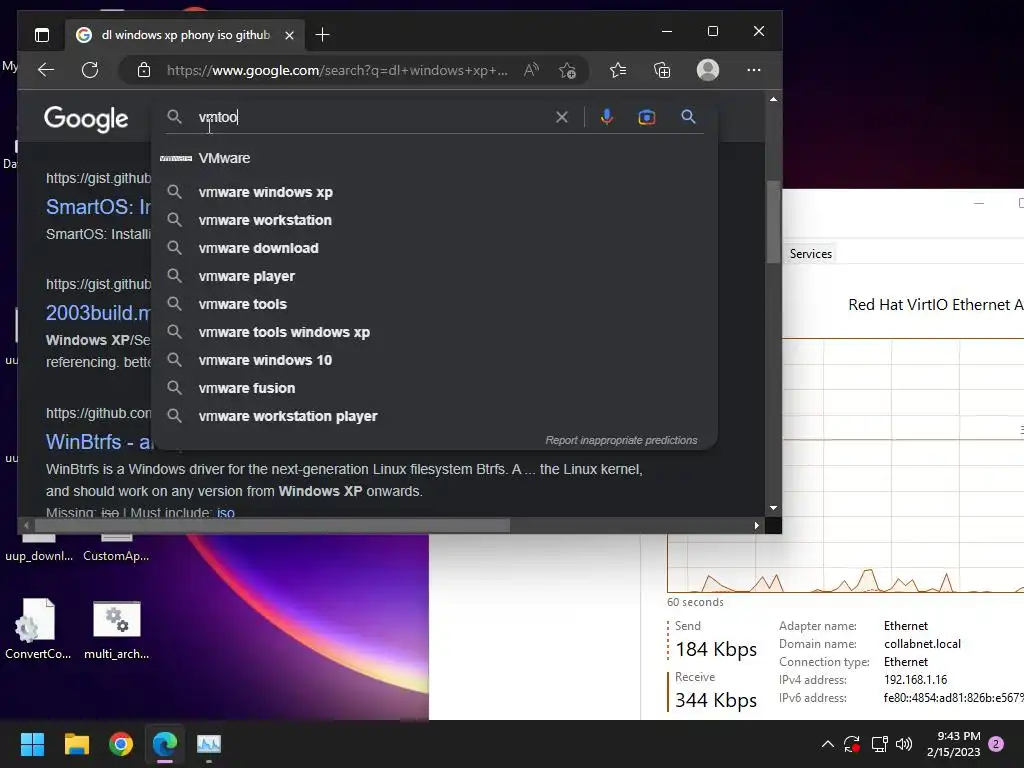1024x768 pixels.
Task: Close the 'dl windows xp phony iso github' tab
Action: [x=289, y=35]
